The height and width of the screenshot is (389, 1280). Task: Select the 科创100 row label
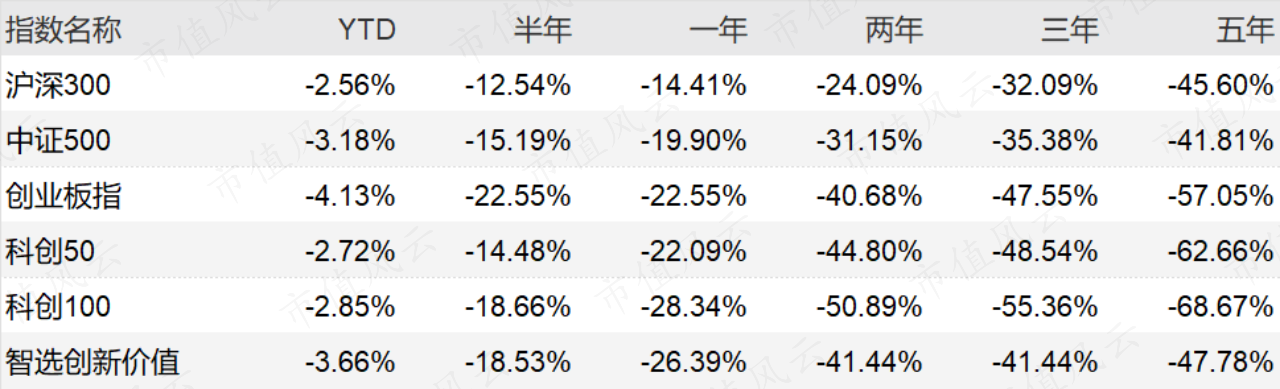(x=58, y=306)
